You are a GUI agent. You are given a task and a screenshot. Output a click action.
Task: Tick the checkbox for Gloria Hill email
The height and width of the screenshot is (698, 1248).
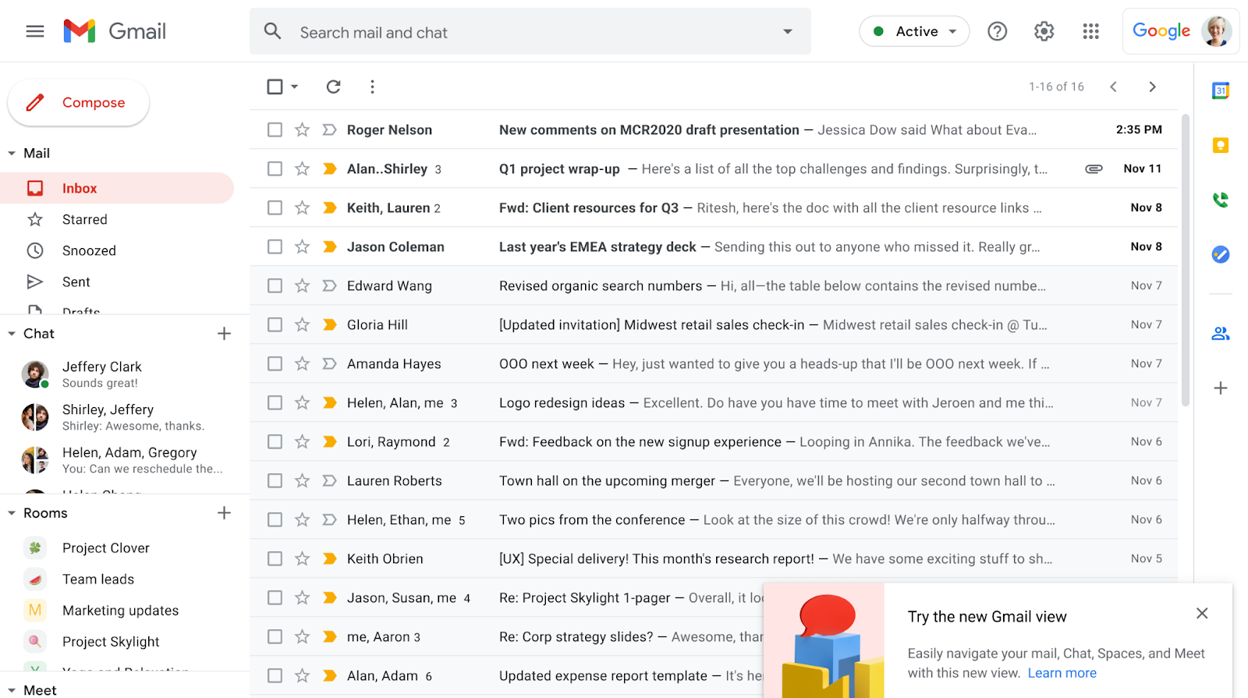coord(275,325)
